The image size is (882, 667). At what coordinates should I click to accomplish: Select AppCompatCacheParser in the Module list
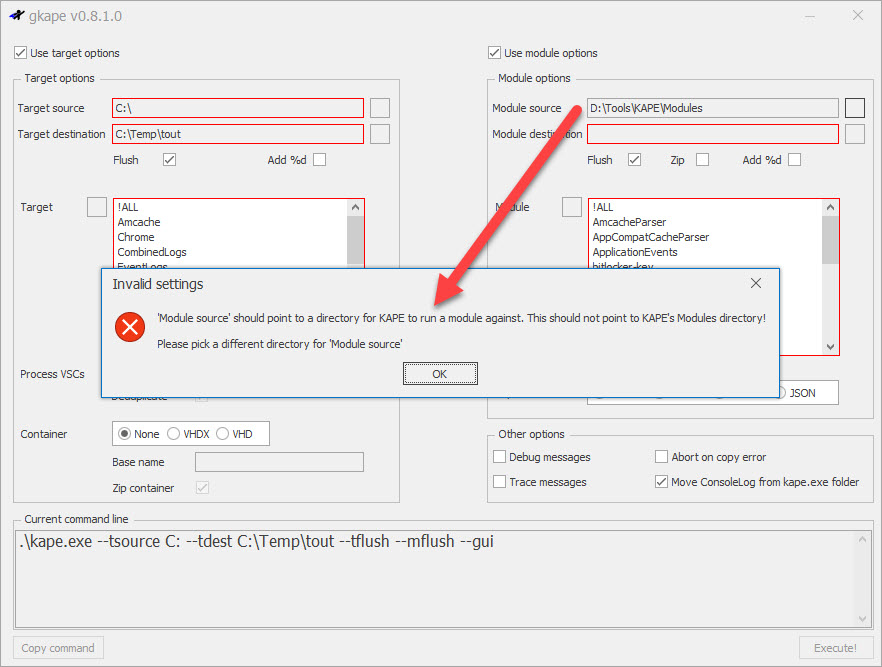tap(705, 237)
